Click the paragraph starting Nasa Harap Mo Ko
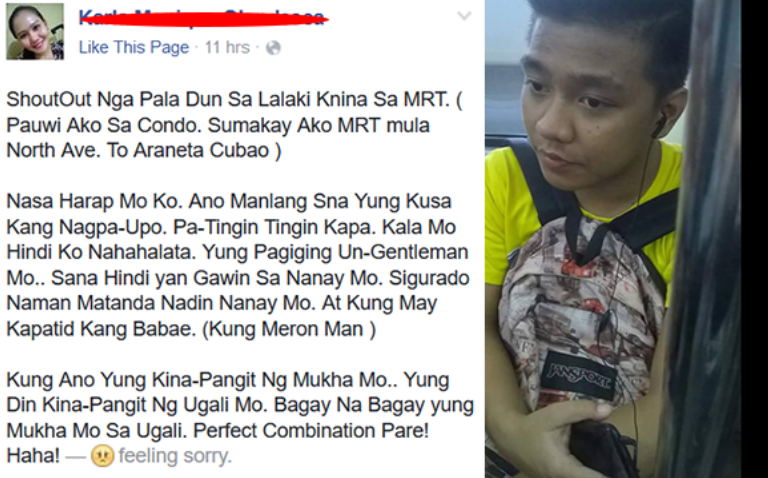This screenshot has height=478, width=768. [x=238, y=265]
